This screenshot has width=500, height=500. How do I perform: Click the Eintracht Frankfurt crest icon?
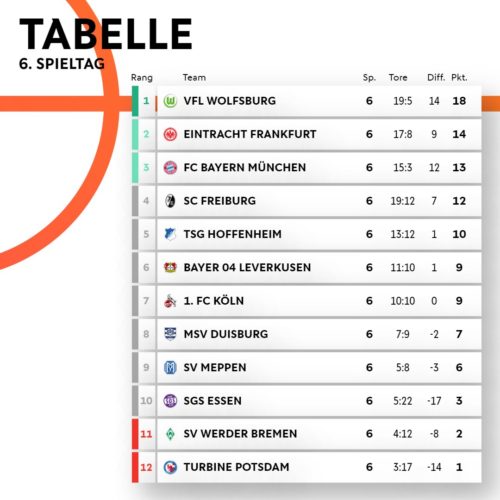[170, 134]
